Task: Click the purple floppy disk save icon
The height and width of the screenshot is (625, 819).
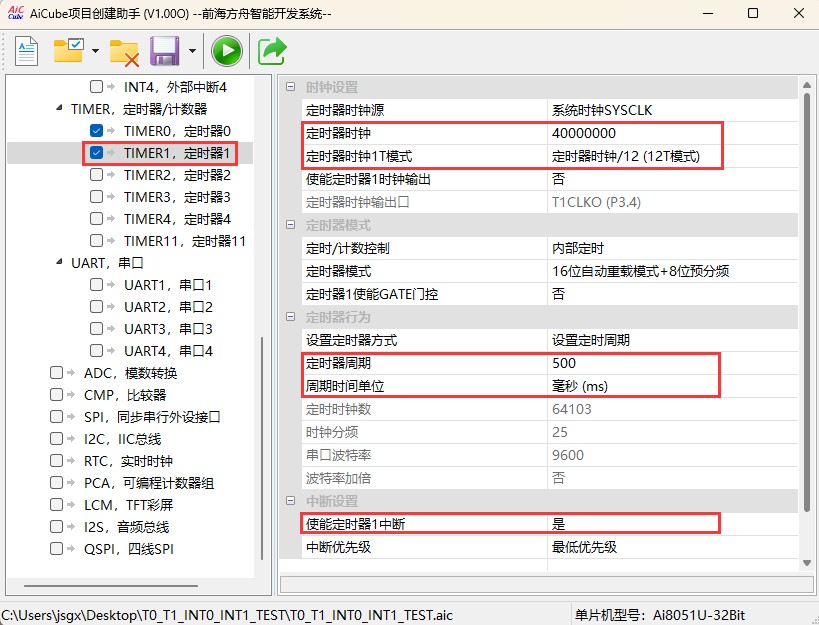Action: point(164,50)
